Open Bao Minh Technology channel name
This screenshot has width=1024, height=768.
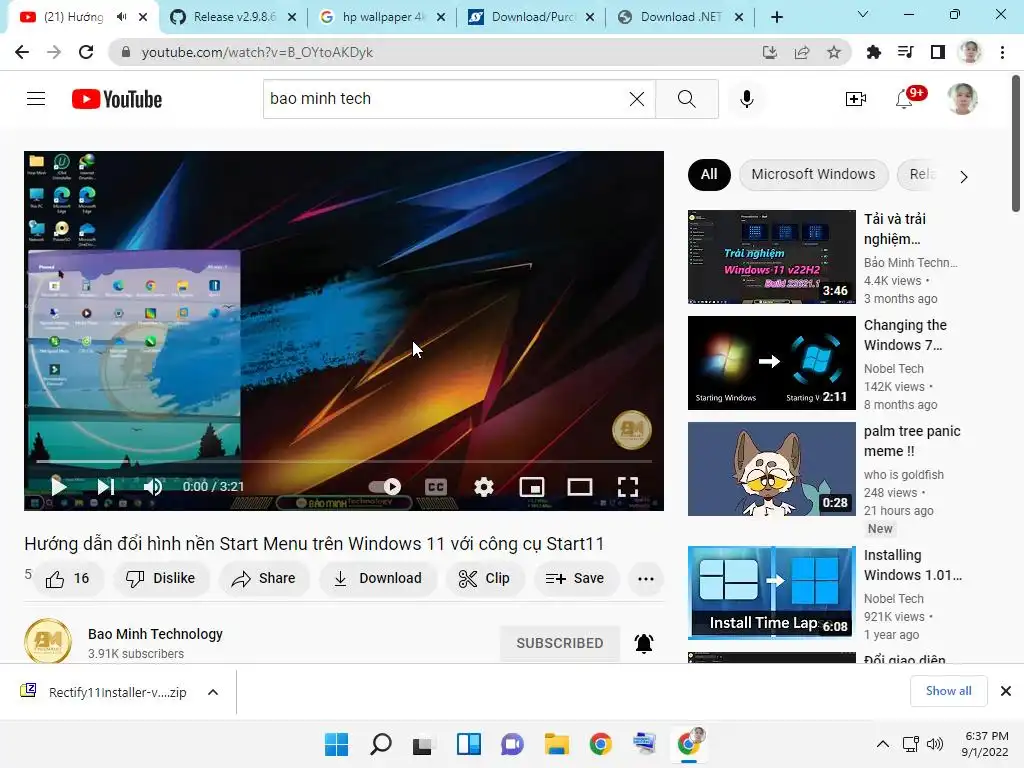[155, 634]
